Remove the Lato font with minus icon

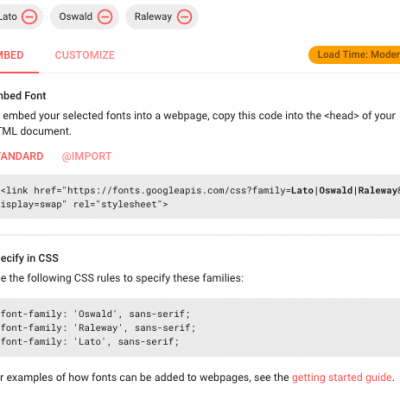pos(29,17)
